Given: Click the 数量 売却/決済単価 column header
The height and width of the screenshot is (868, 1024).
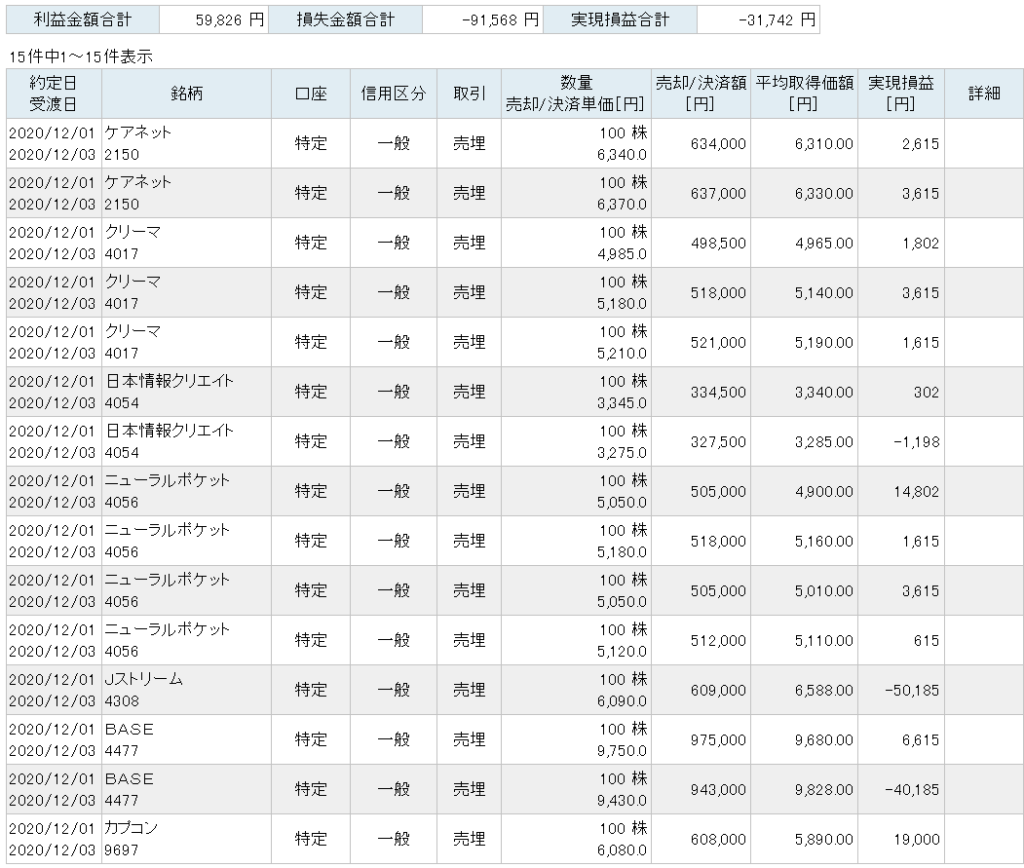Looking at the screenshot, I should coord(576,93).
